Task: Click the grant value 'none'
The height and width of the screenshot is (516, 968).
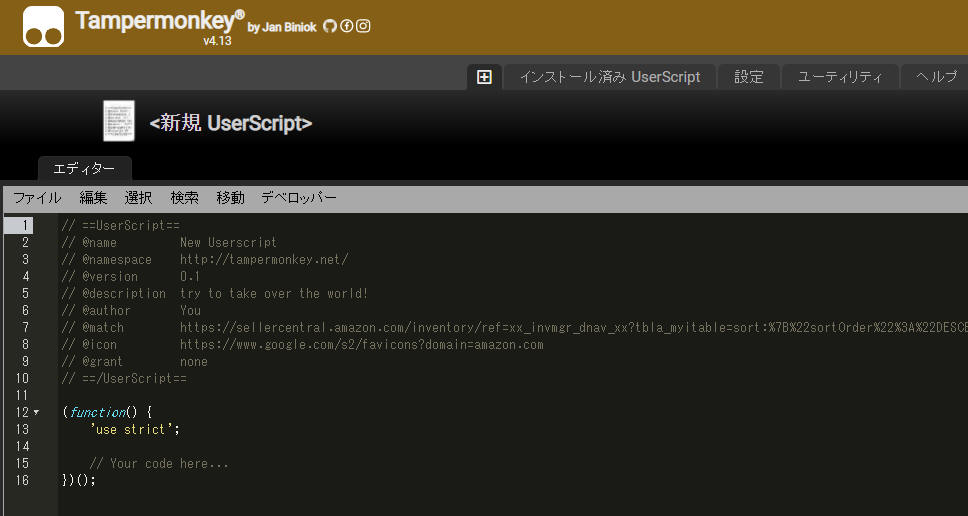Action: pos(194,362)
